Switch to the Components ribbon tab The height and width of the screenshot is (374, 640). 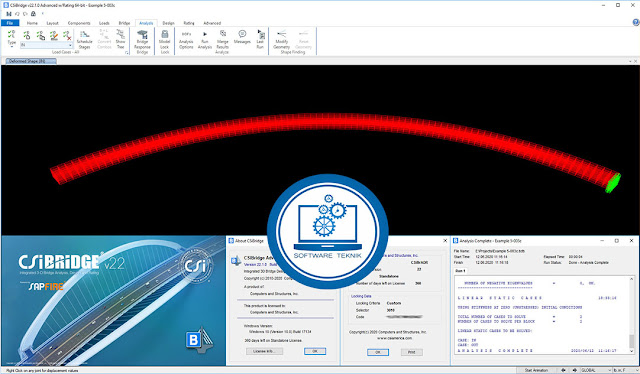[79, 23]
